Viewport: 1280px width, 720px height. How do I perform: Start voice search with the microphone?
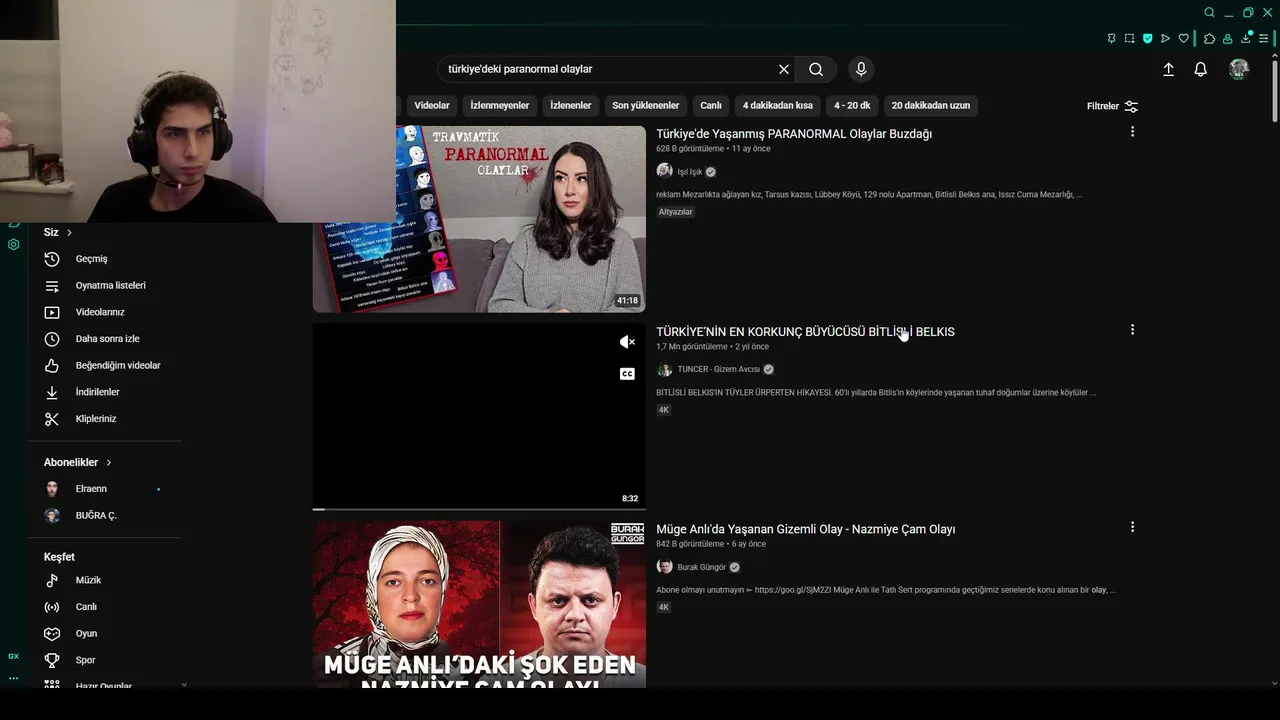(x=861, y=69)
